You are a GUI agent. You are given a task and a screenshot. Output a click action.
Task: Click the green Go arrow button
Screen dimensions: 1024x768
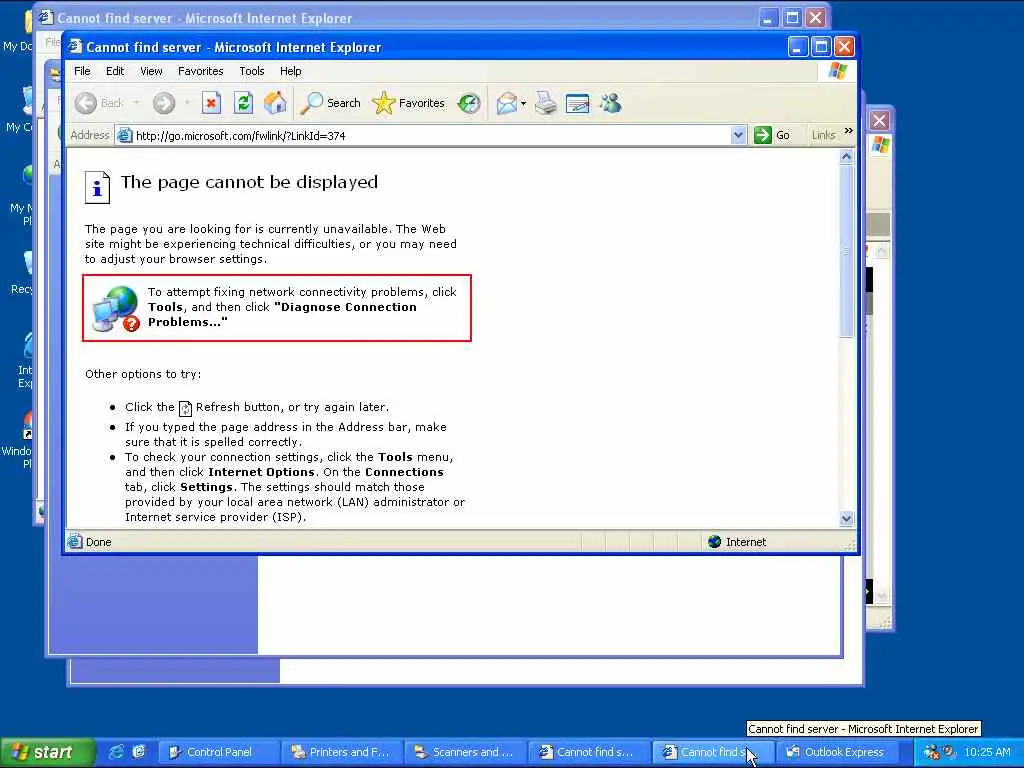(x=762, y=135)
